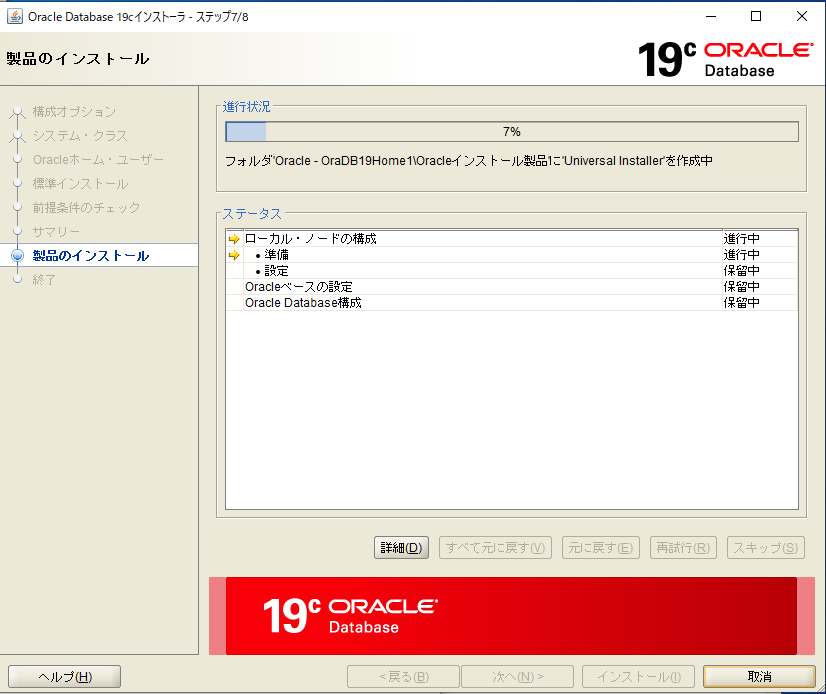Select the 前提条件のチェック step
Screen dimensions: 826x694
click(86, 208)
